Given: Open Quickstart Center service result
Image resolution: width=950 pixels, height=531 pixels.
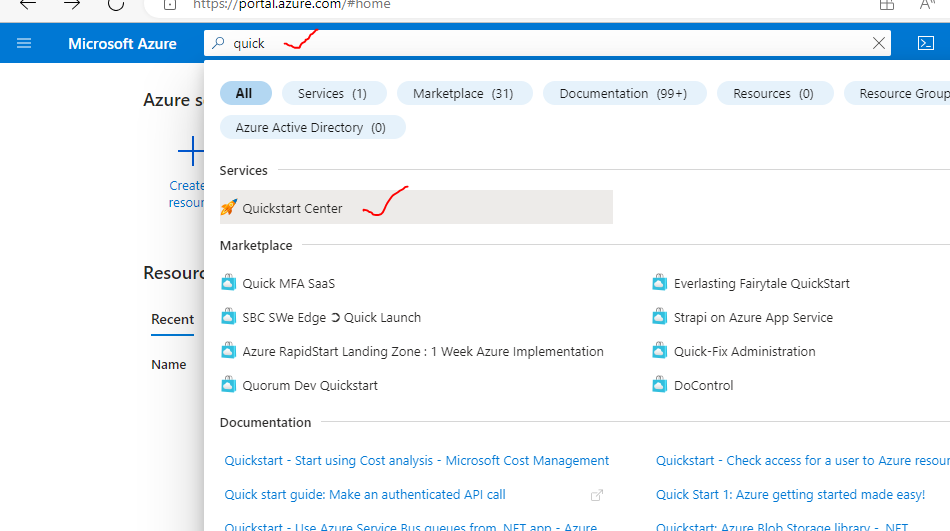Looking at the screenshot, I should 292,208.
